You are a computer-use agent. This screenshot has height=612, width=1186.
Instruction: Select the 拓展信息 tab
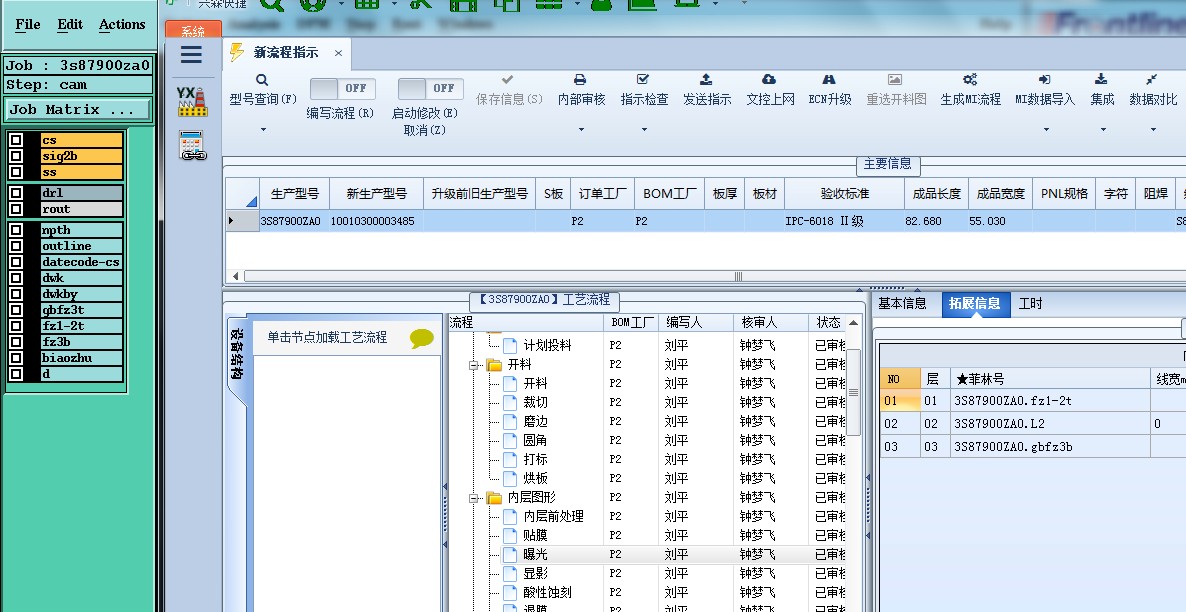click(976, 303)
